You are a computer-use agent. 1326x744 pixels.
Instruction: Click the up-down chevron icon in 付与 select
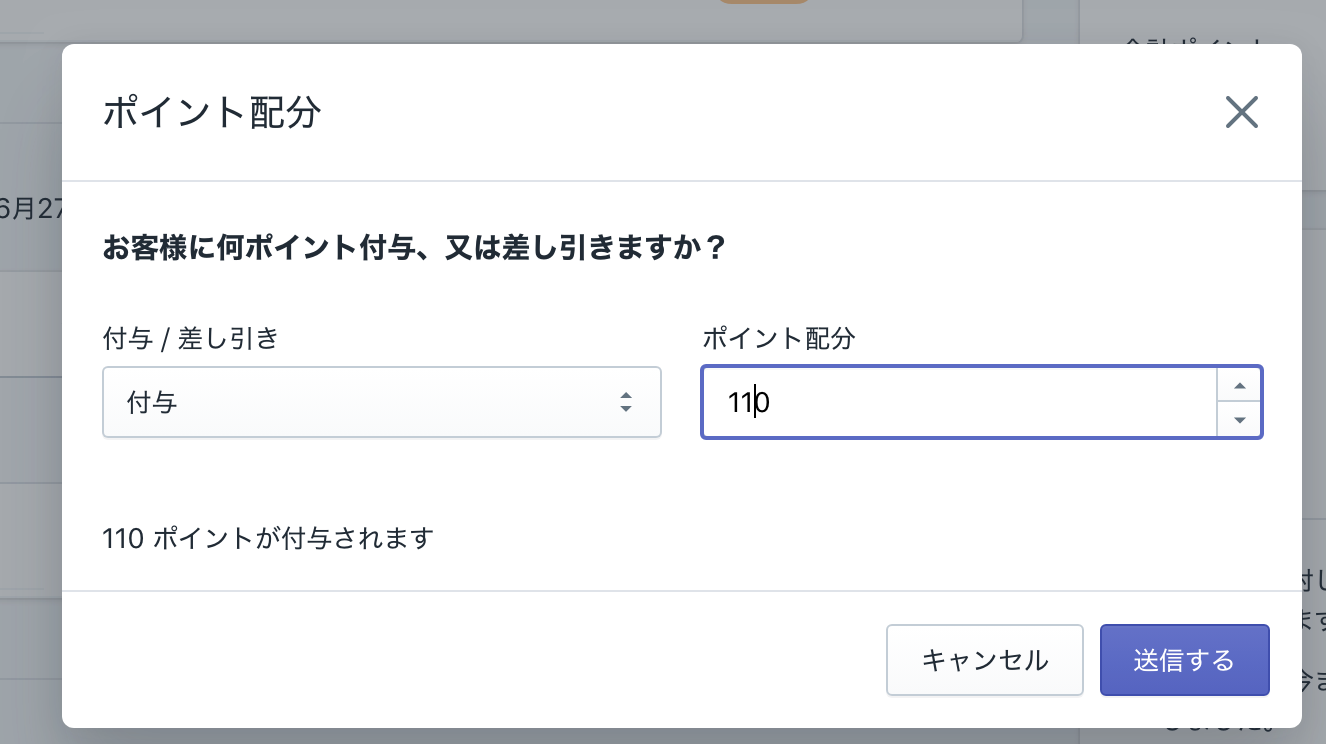coord(625,402)
